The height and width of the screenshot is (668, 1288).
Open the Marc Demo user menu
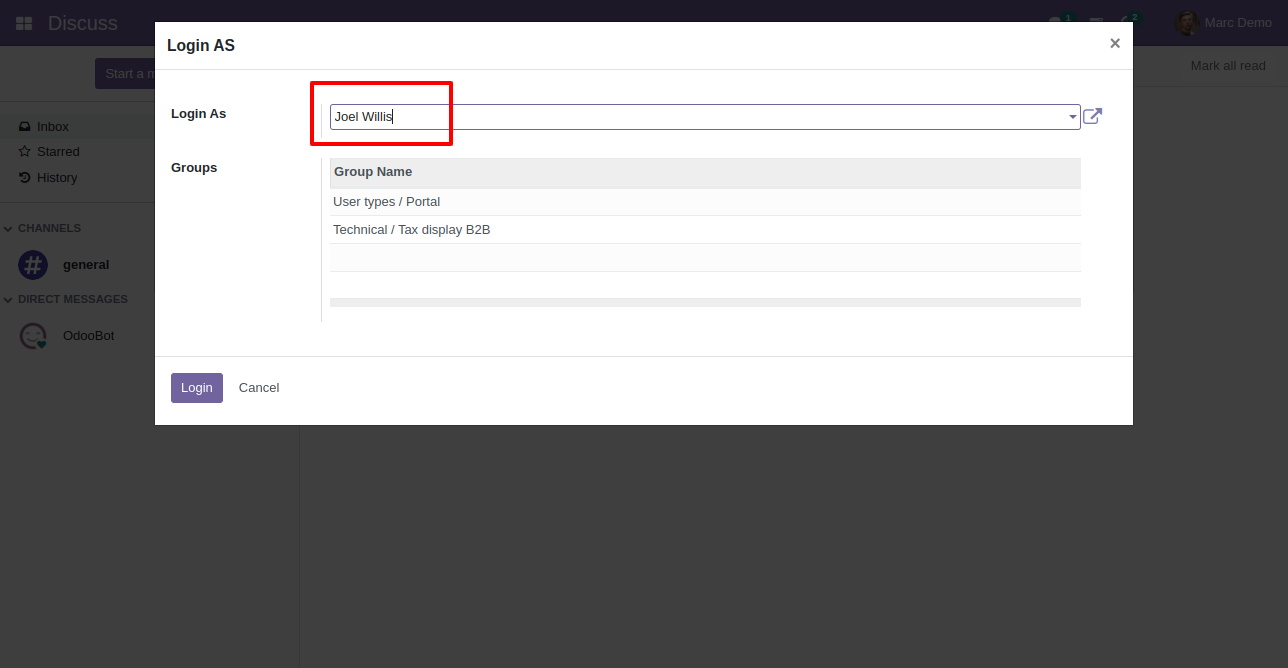tap(1224, 23)
